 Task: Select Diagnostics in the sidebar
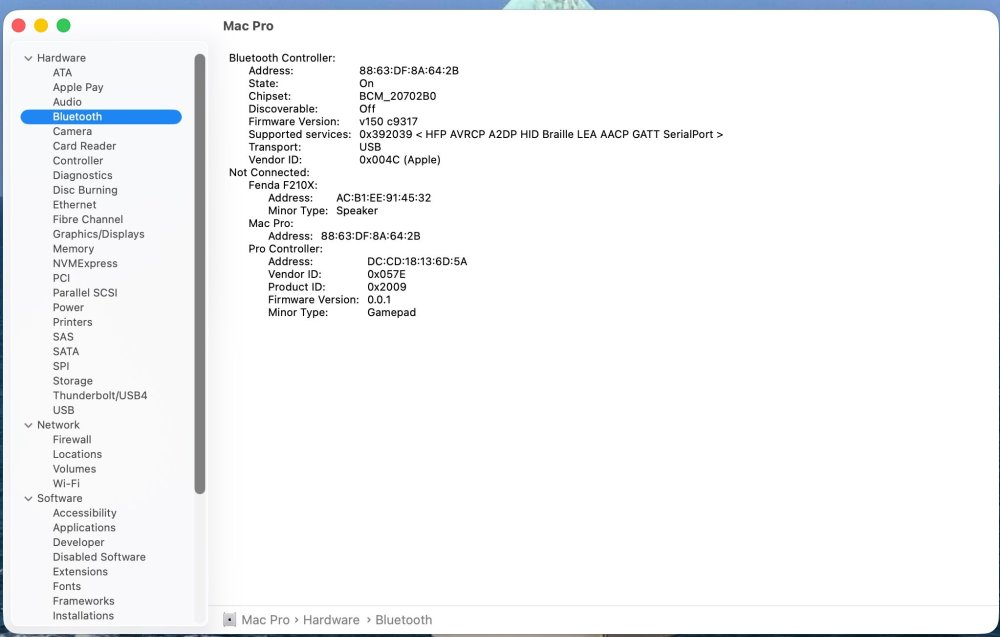[x=82, y=175]
